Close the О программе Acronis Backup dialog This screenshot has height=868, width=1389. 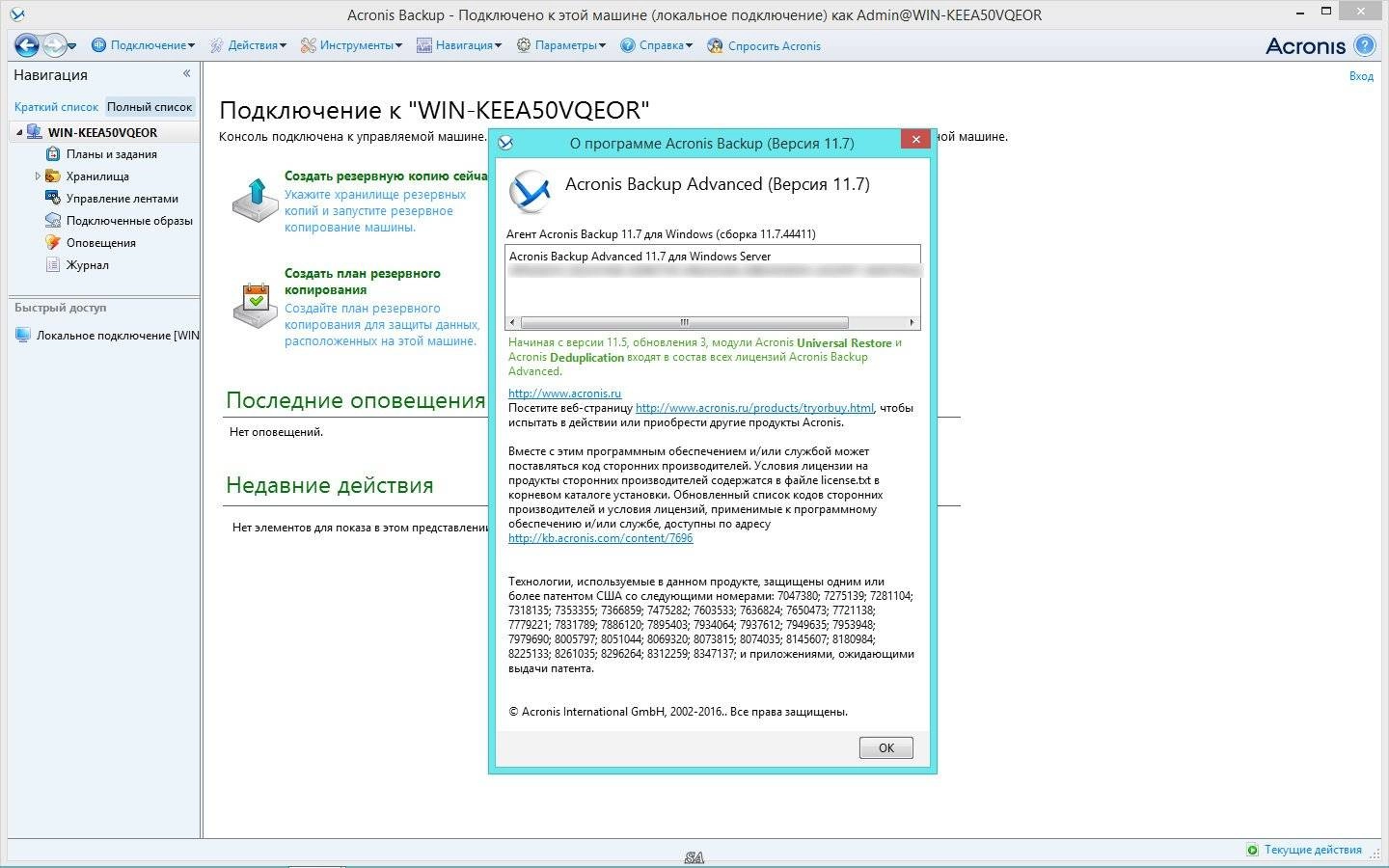(x=915, y=139)
